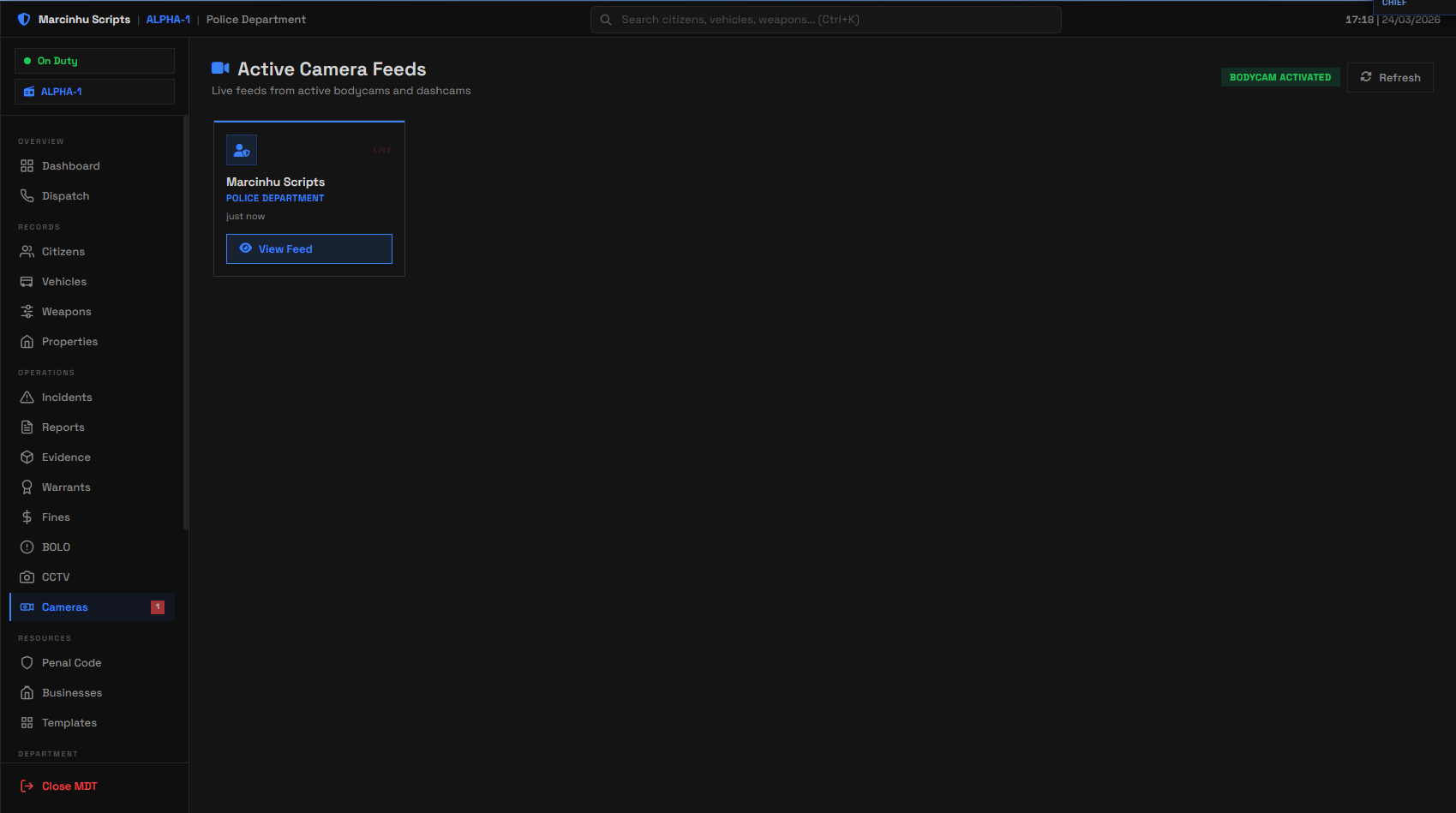Click the sidebar vertical scrollbar
Screen dimensions: 1456x813
pos(186,322)
